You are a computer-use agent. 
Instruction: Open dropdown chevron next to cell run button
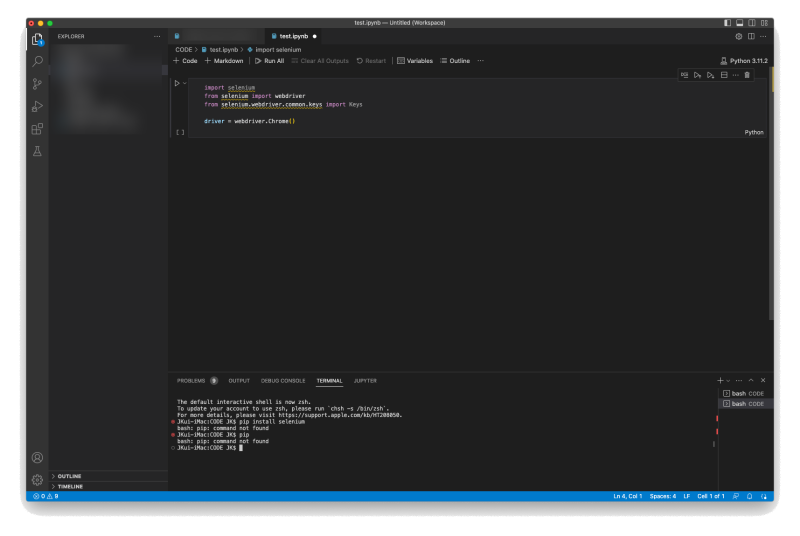(x=185, y=83)
